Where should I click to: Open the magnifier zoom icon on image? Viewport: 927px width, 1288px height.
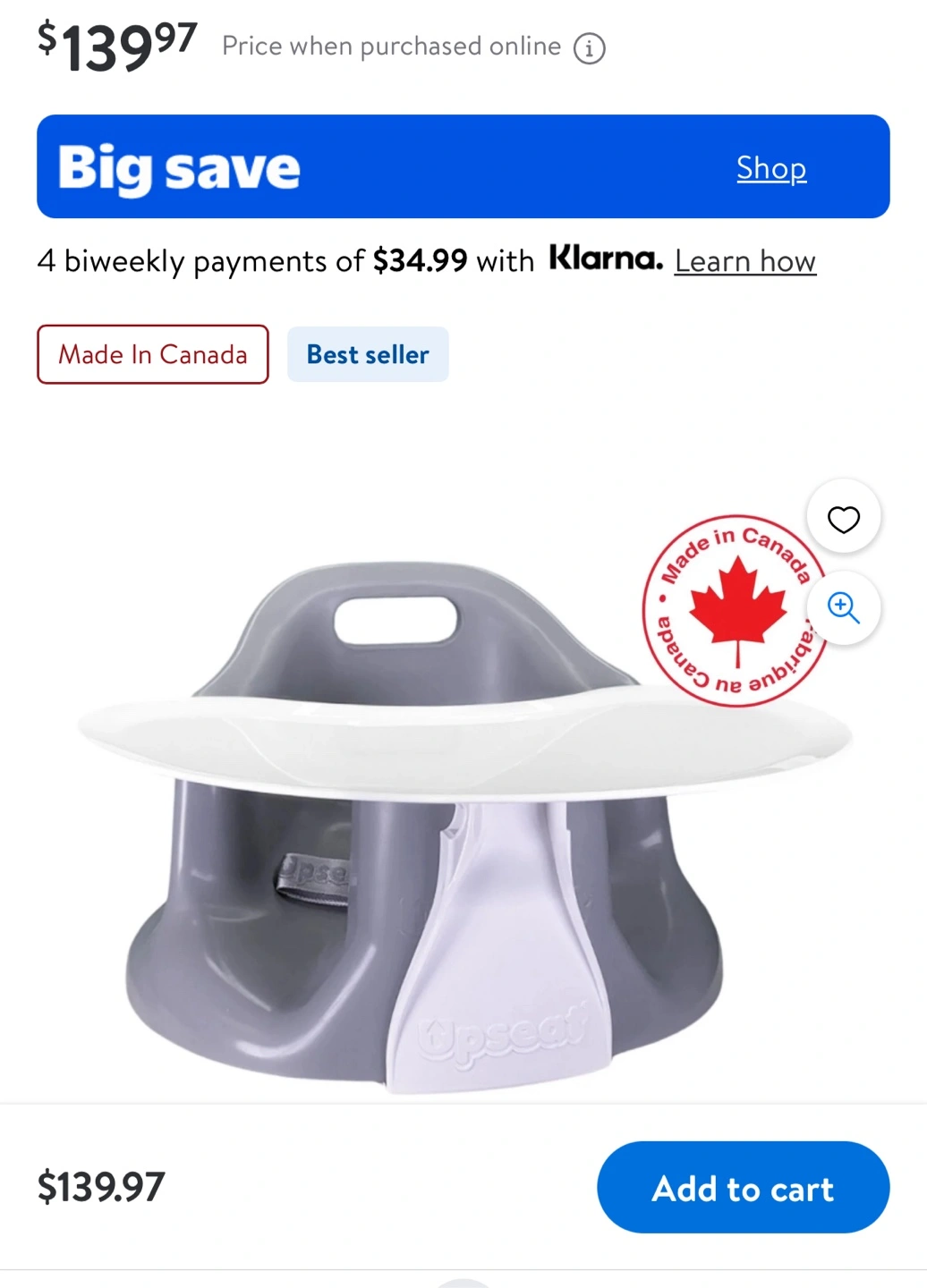coord(843,607)
